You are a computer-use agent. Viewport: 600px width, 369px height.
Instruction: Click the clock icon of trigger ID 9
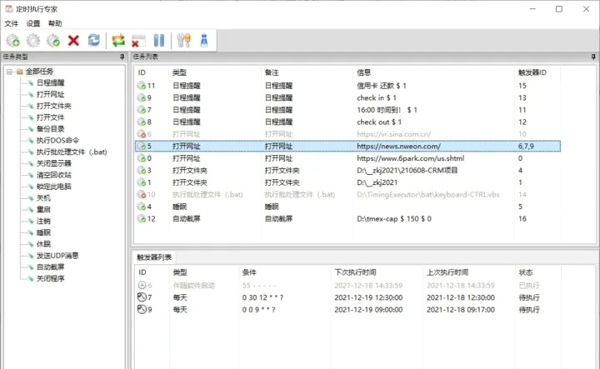click(x=142, y=309)
